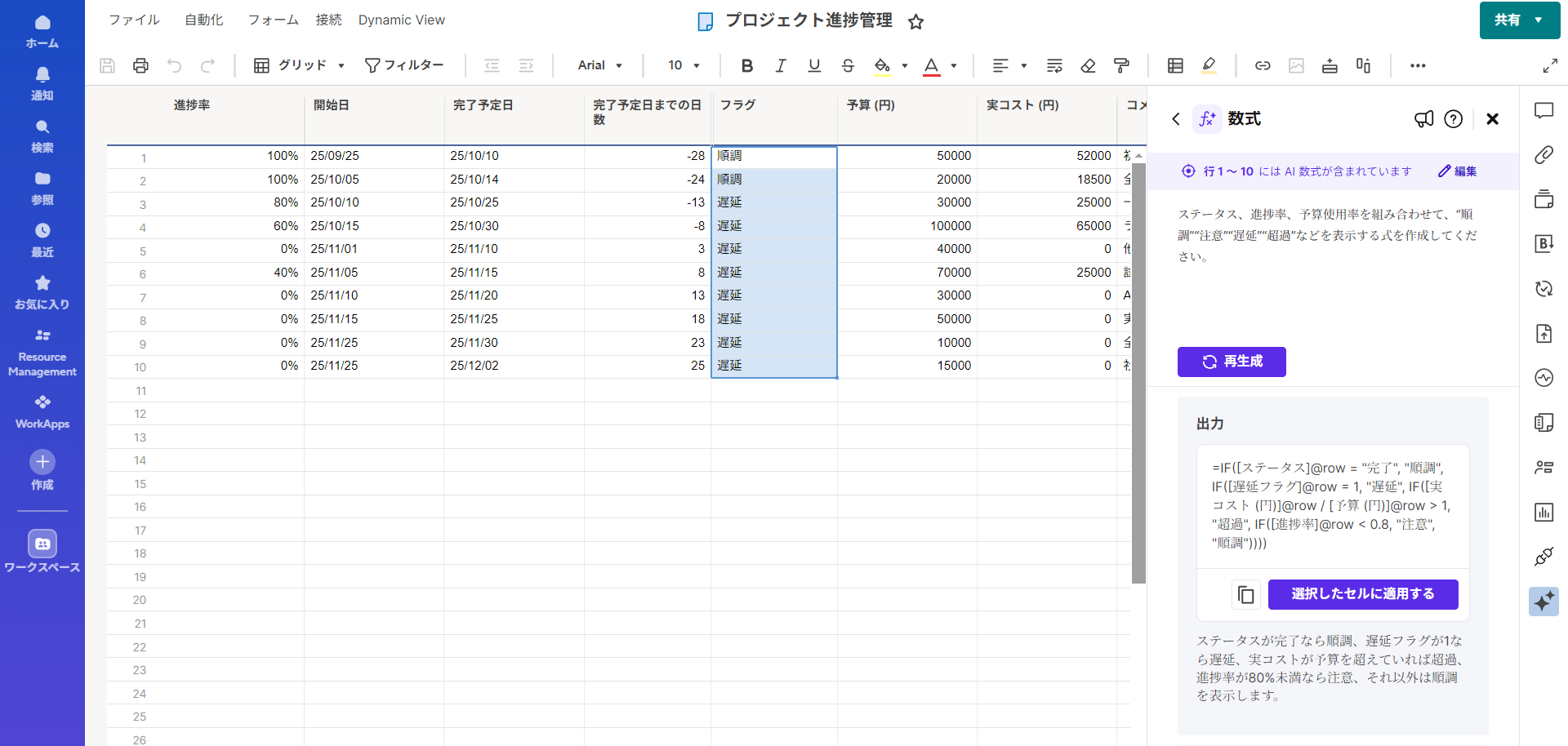Open the 自動化 menu
The width and height of the screenshot is (1568, 746).
coord(203,20)
